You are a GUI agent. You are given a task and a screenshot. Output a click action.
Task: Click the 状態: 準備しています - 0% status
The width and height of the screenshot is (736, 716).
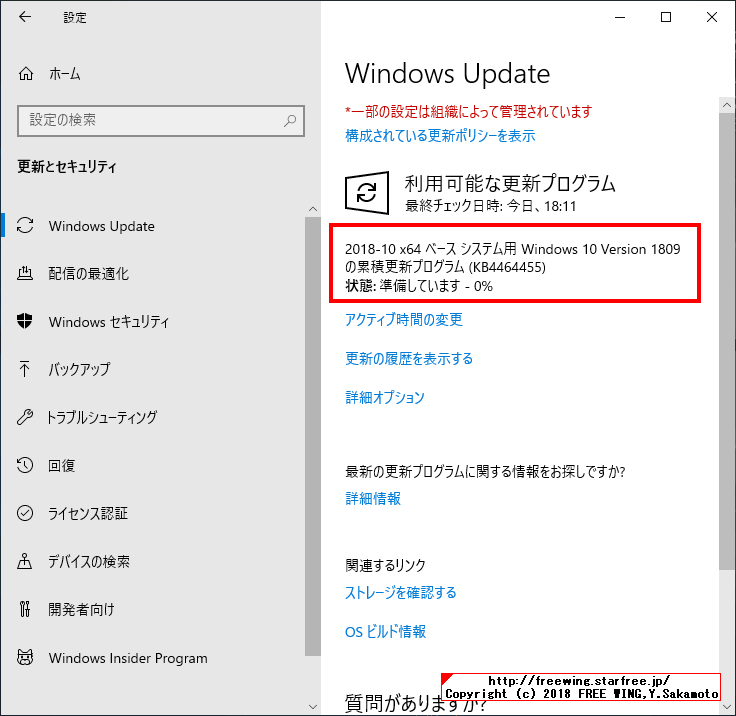(419, 286)
